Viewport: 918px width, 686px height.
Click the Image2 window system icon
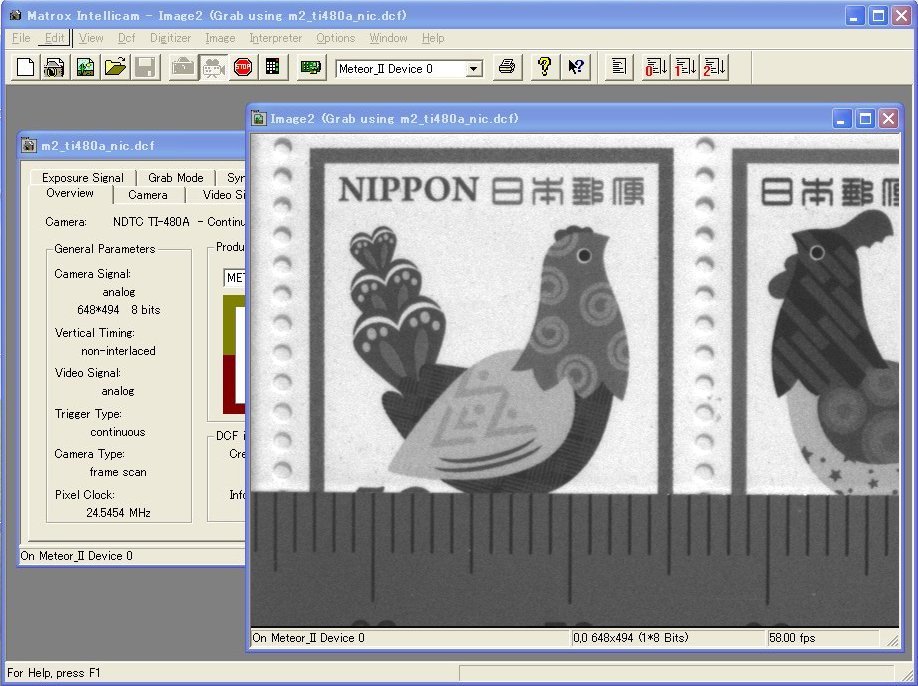259,119
